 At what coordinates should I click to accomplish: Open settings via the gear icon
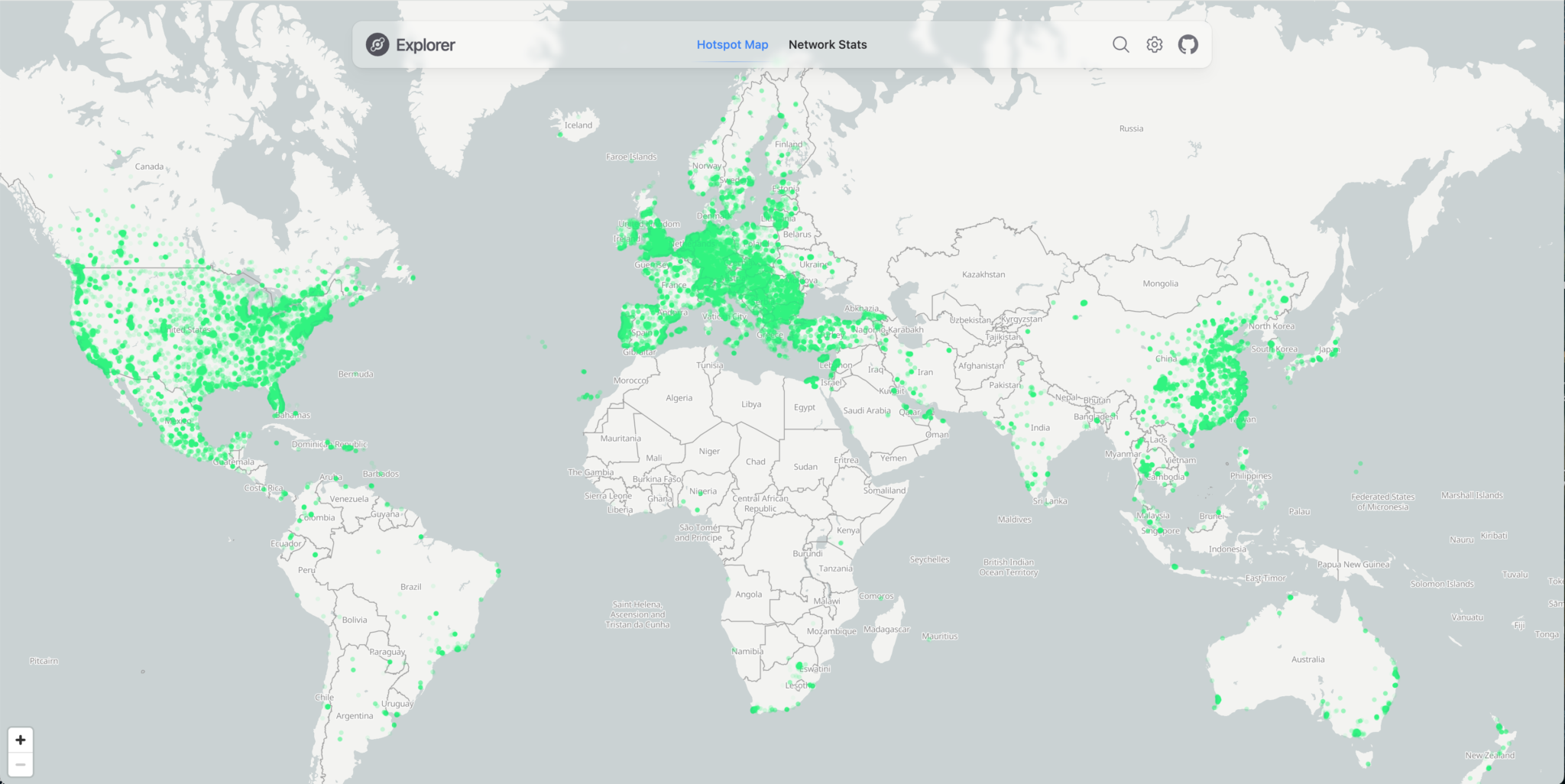(x=1155, y=45)
